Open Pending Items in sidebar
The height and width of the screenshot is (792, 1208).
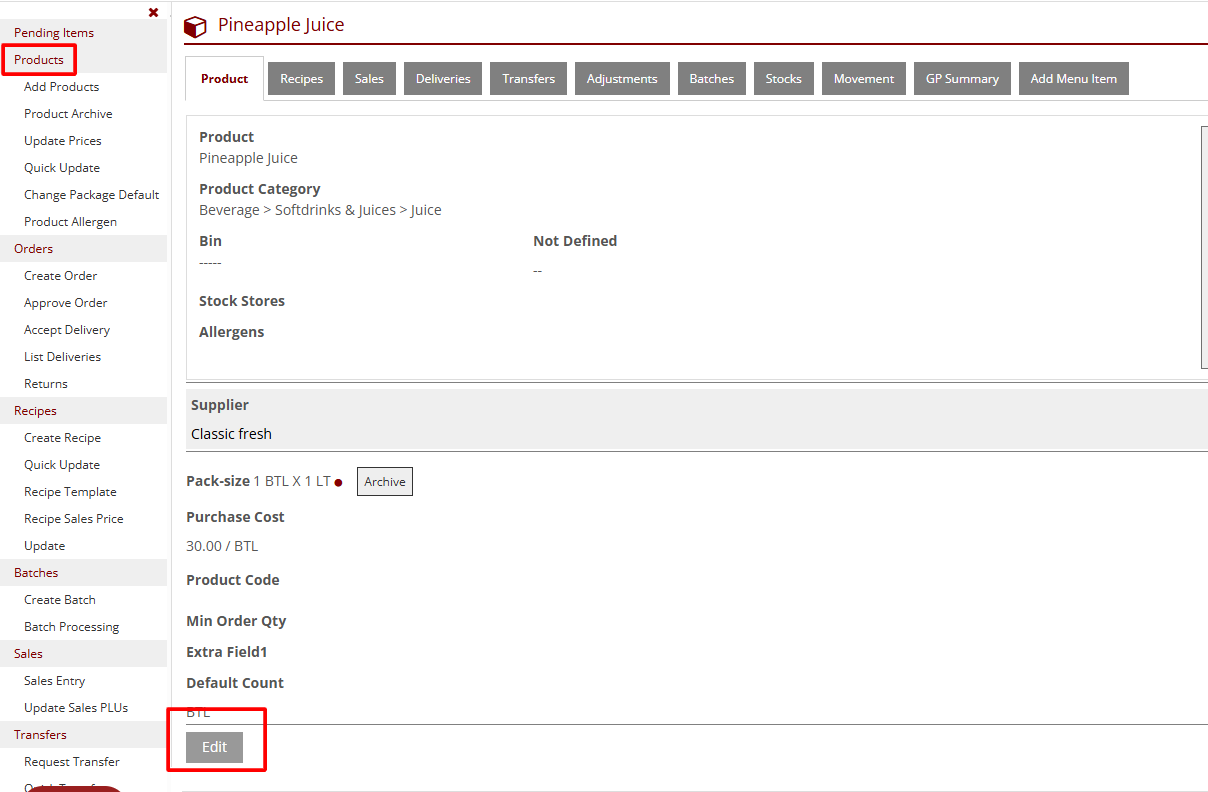coord(54,33)
